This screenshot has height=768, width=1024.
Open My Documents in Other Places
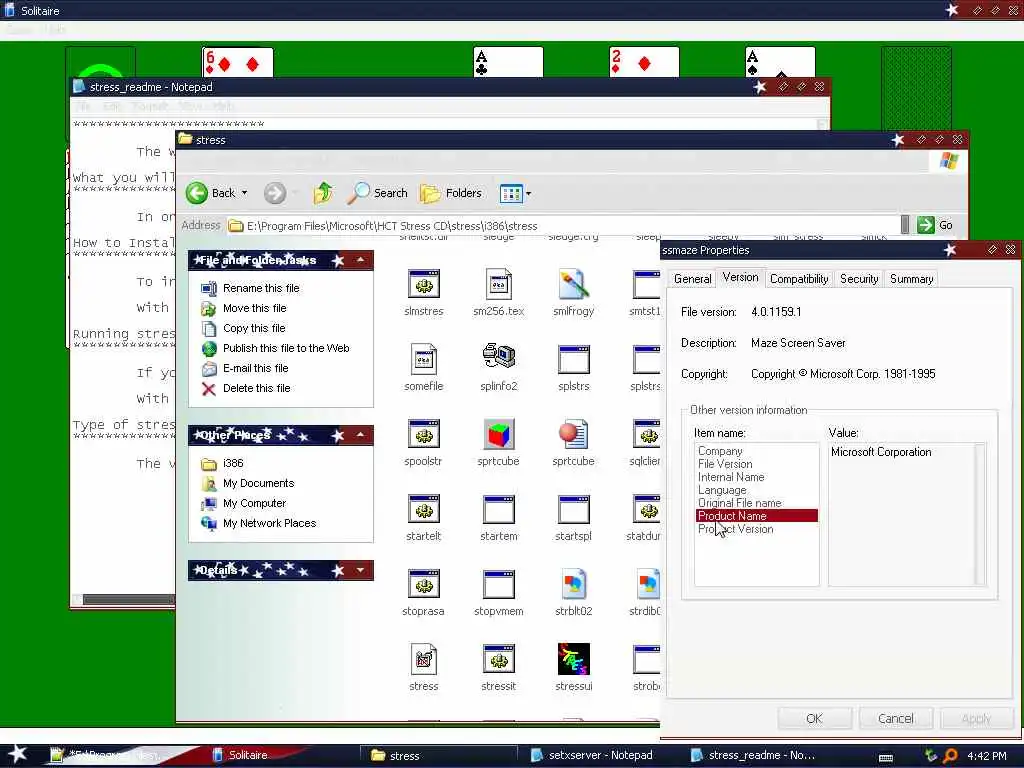258,483
